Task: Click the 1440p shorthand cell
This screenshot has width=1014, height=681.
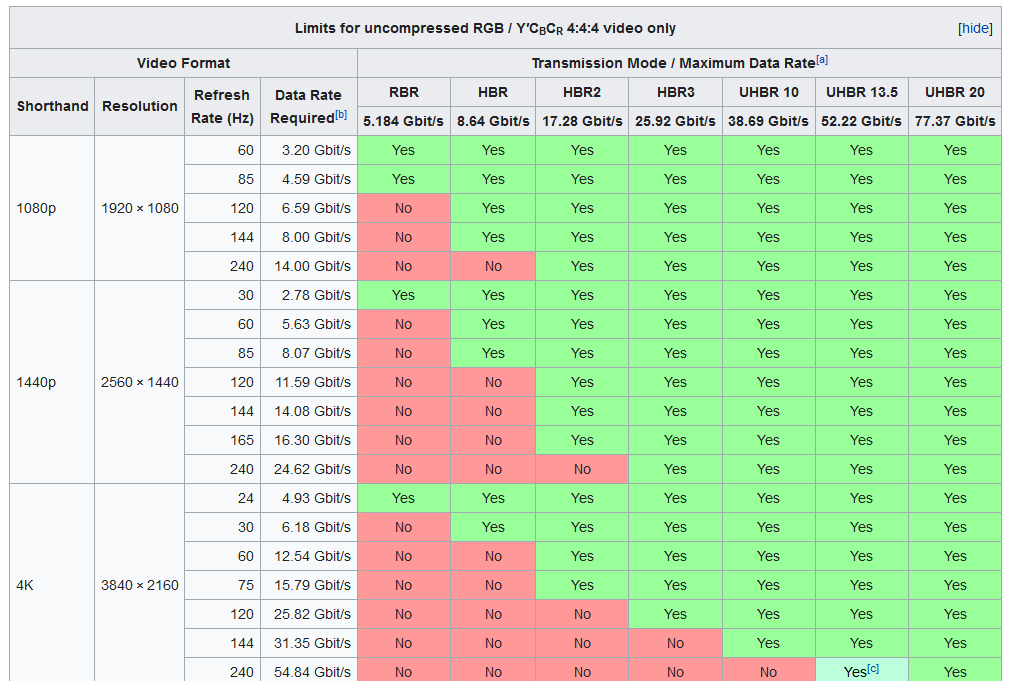Action: (x=52, y=382)
